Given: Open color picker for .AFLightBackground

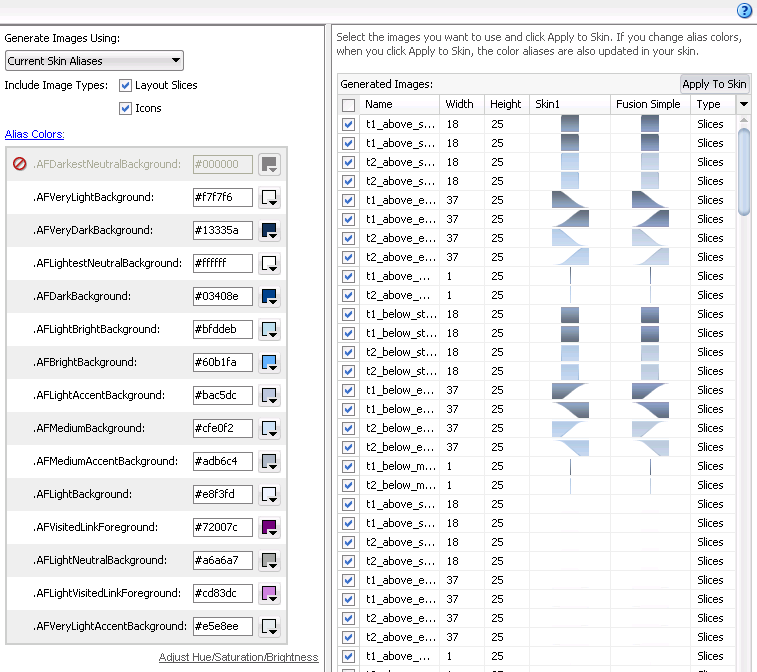Looking at the screenshot, I should point(269,494).
